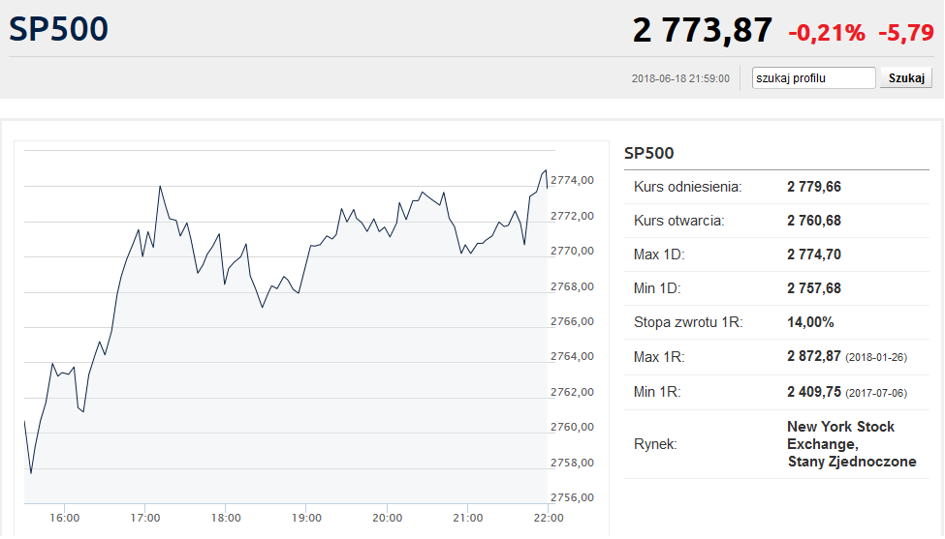
Task: Click the 19:00 time axis marker
Action: 306,518
